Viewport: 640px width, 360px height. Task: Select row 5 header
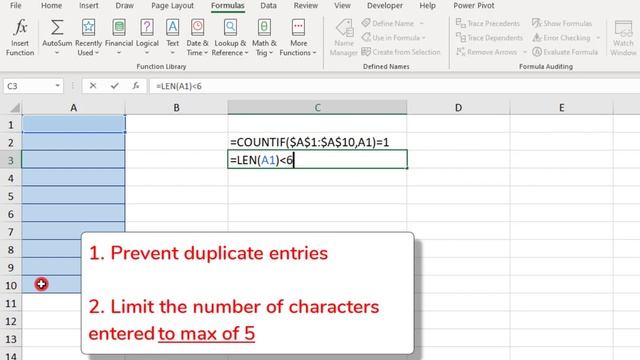click(11, 196)
